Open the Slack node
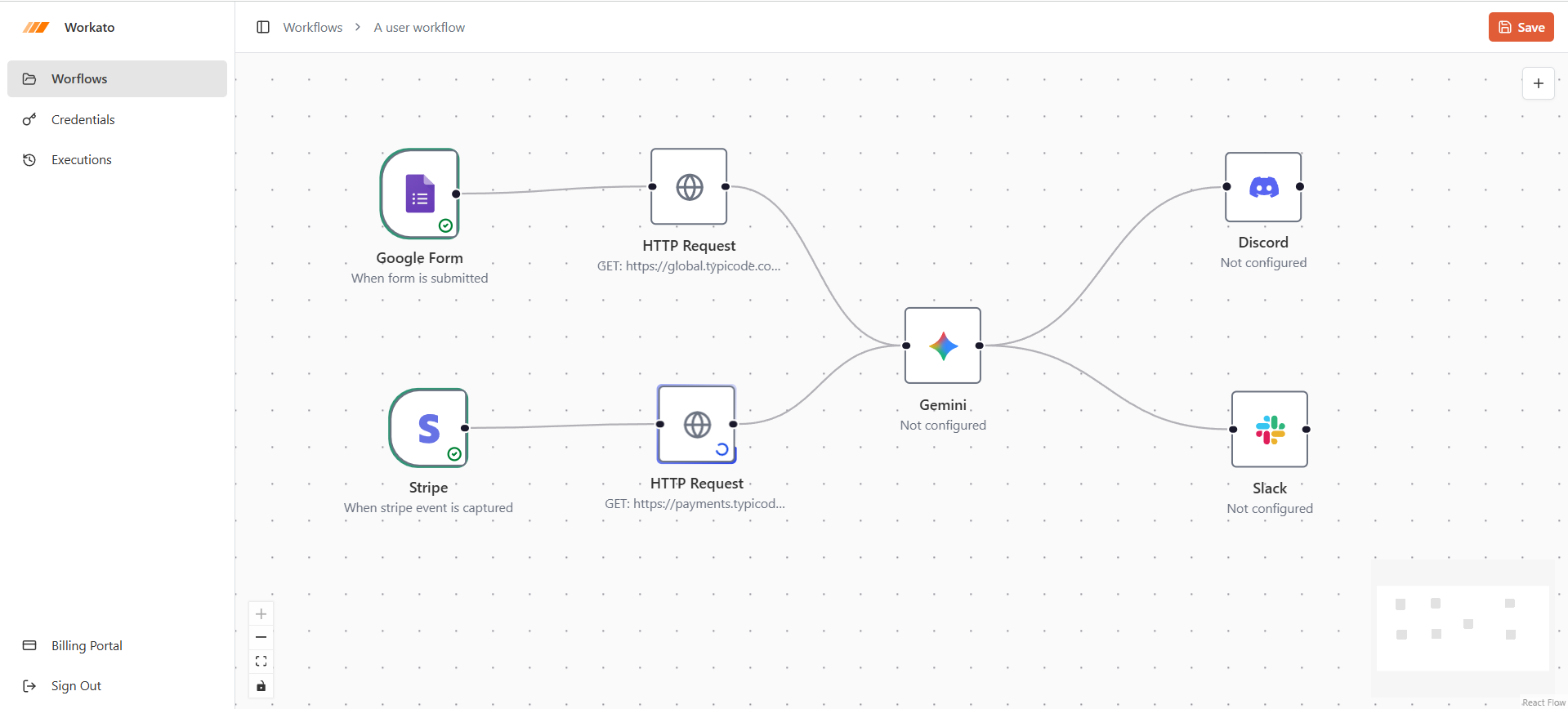Viewport: 1568px width, 709px height. [1269, 430]
